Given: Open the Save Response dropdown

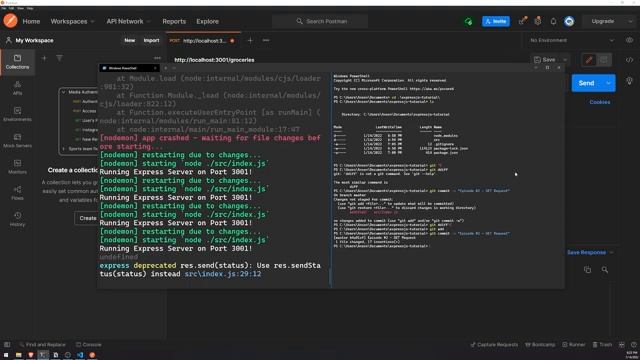Looking at the screenshot, I should coord(590,252).
